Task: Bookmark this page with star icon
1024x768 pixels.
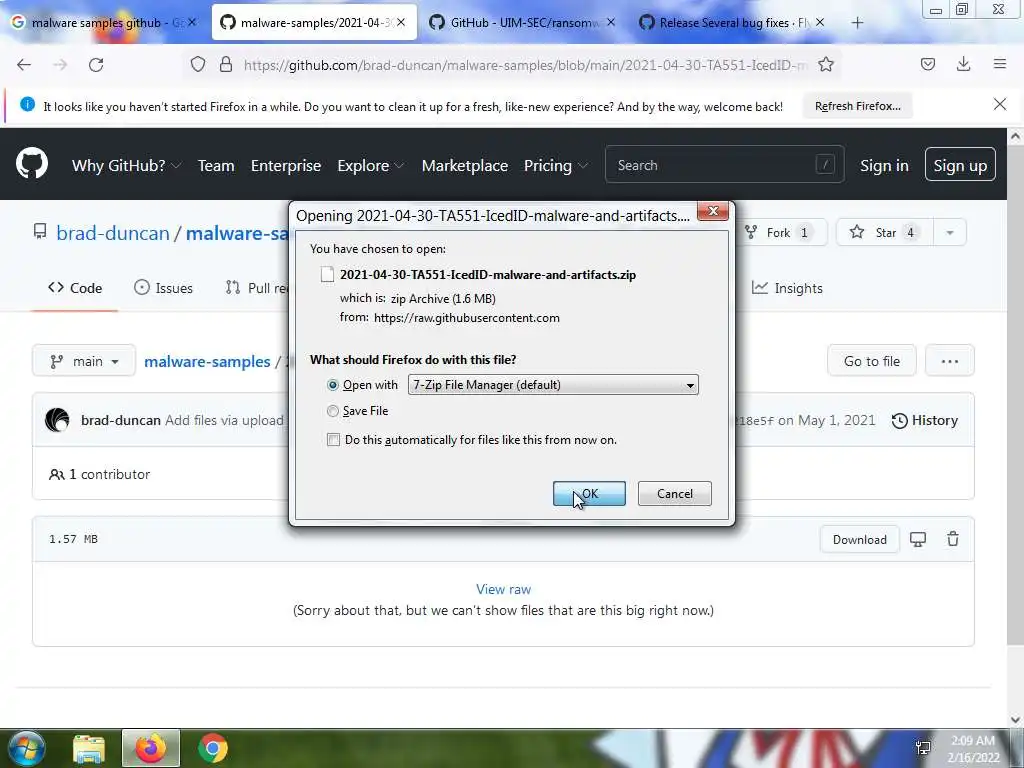Action: point(826,64)
